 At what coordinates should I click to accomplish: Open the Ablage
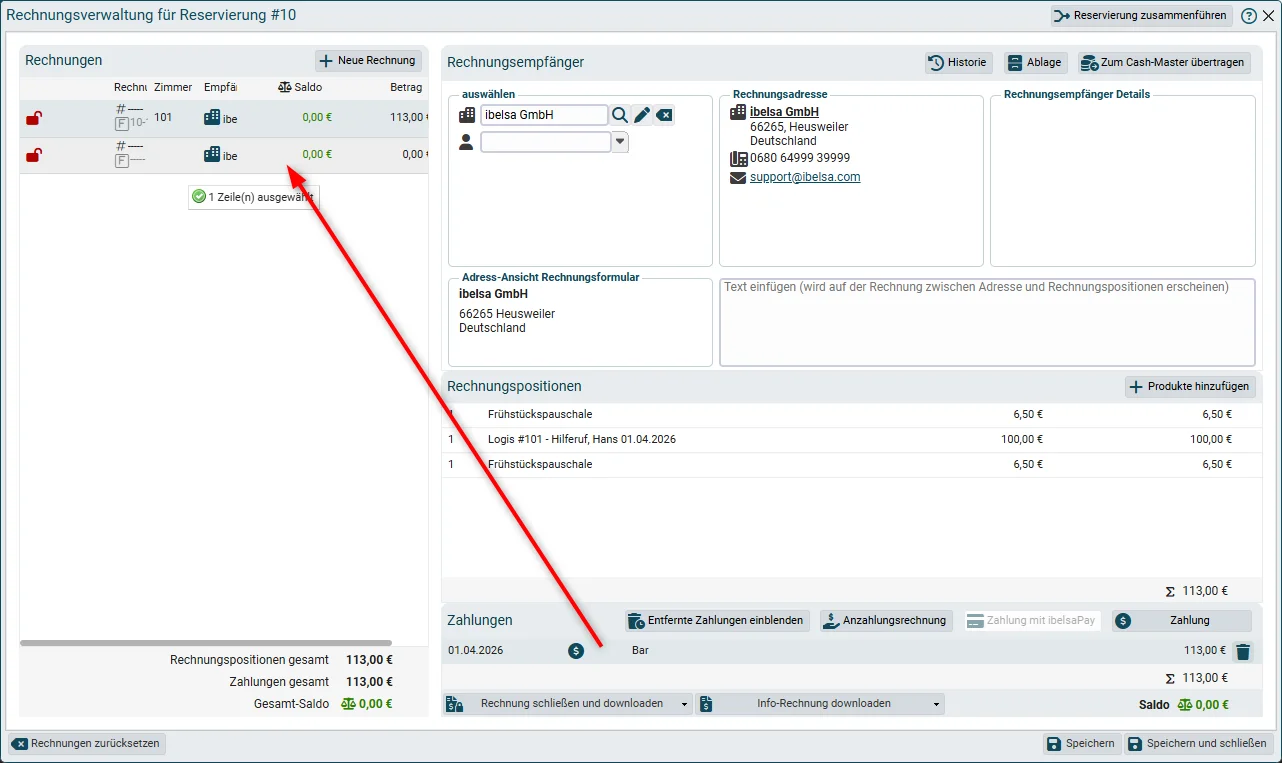(1036, 63)
